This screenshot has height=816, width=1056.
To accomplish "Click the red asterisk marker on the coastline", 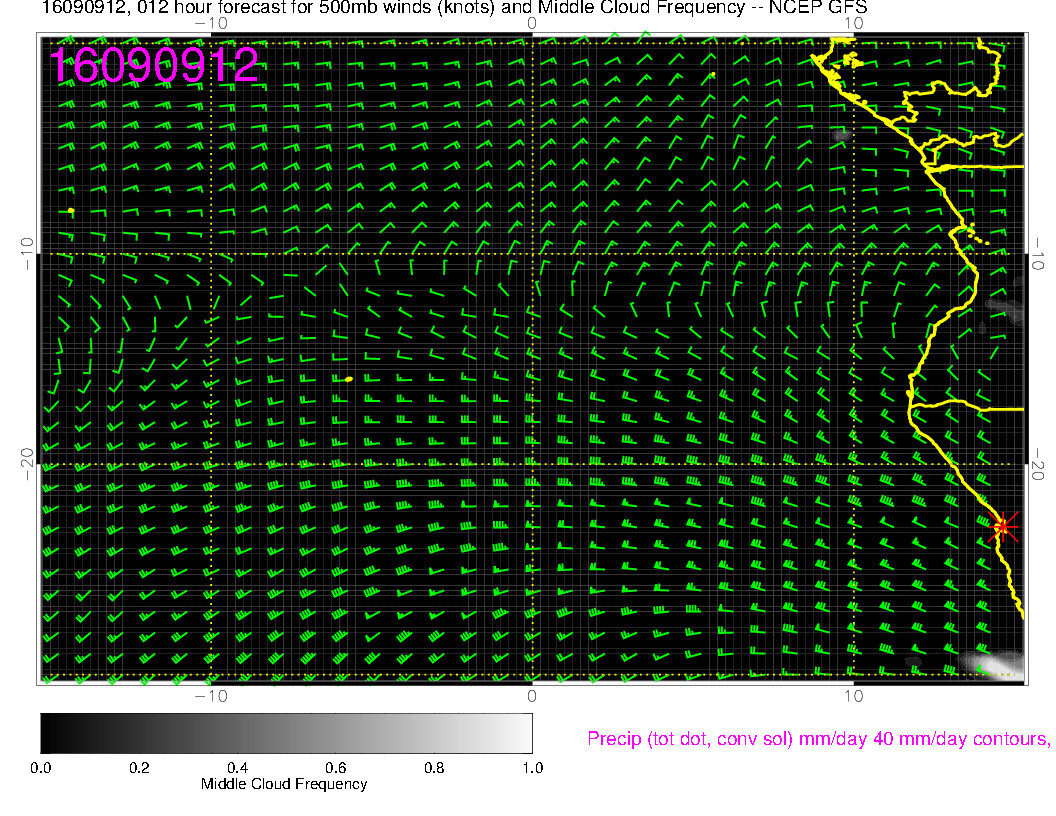I will coord(1003,526).
